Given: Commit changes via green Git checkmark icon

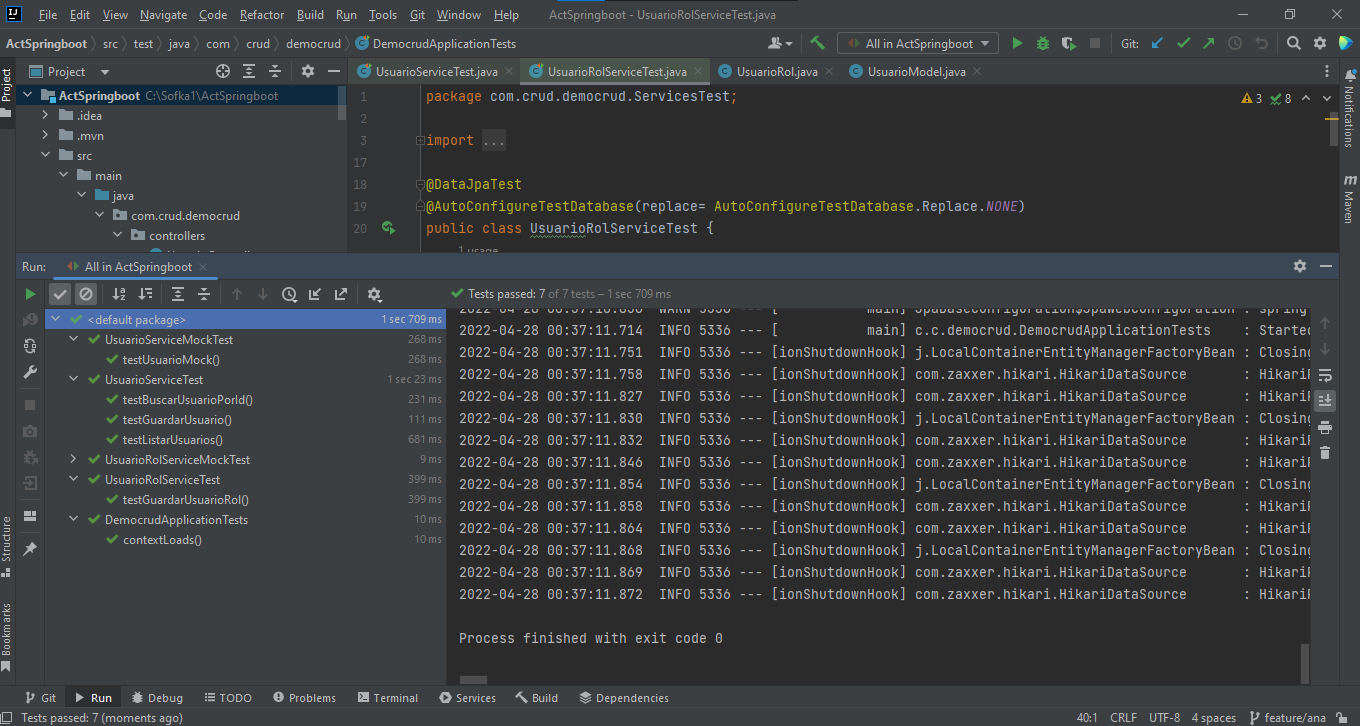Looking at the screenshot, I should click(1183, 43).
